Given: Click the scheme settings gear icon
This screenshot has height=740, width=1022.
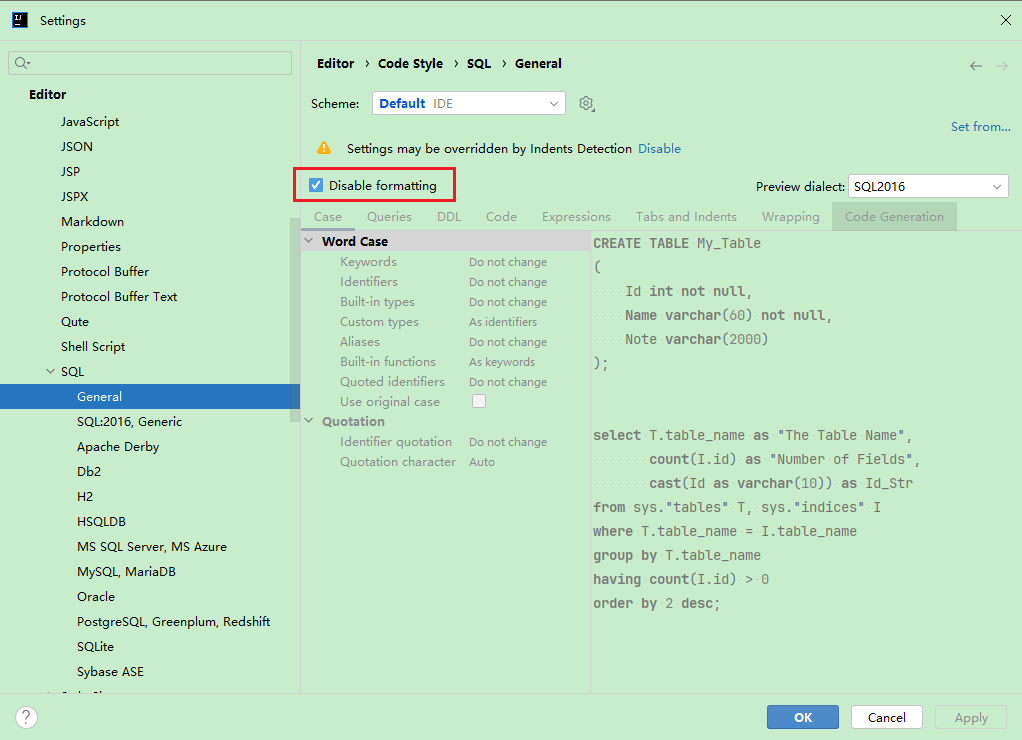Looking at the screenshot, I should 587,104.
